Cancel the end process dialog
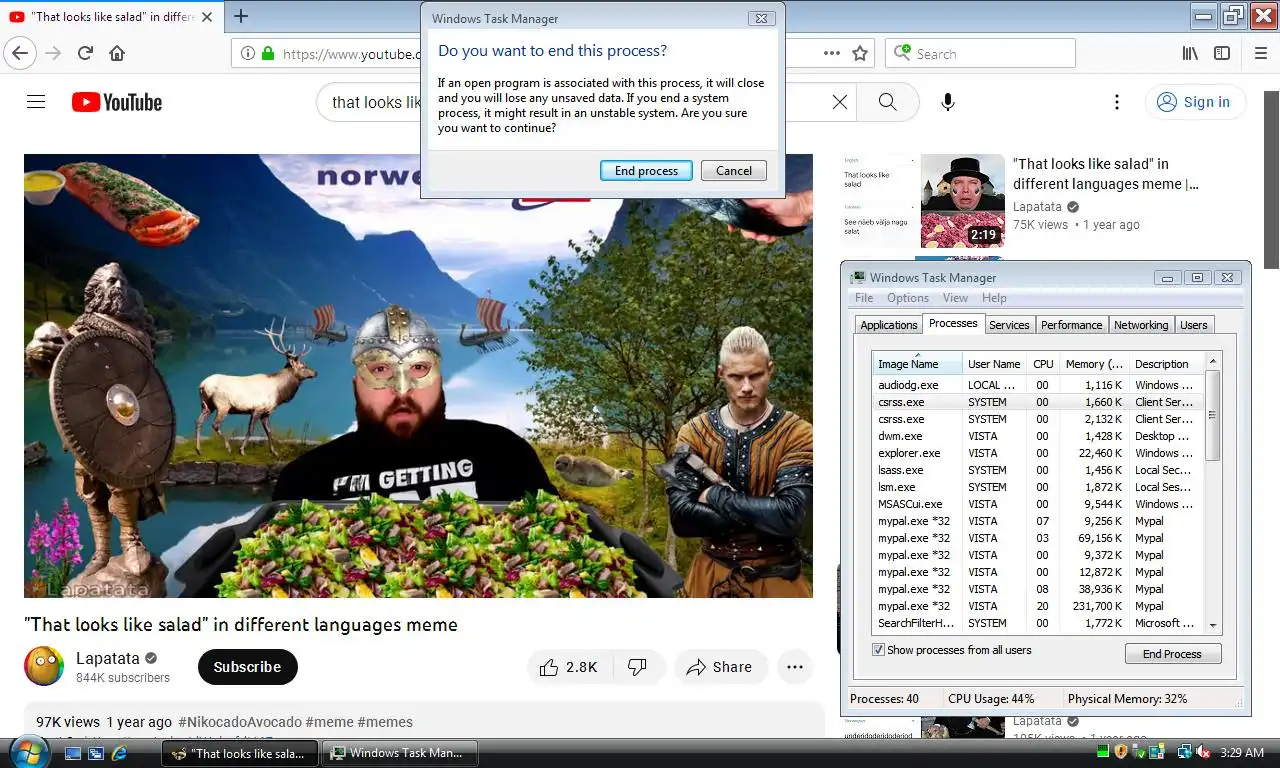Viewport: 1280px width, 768px height. [734, 171]
